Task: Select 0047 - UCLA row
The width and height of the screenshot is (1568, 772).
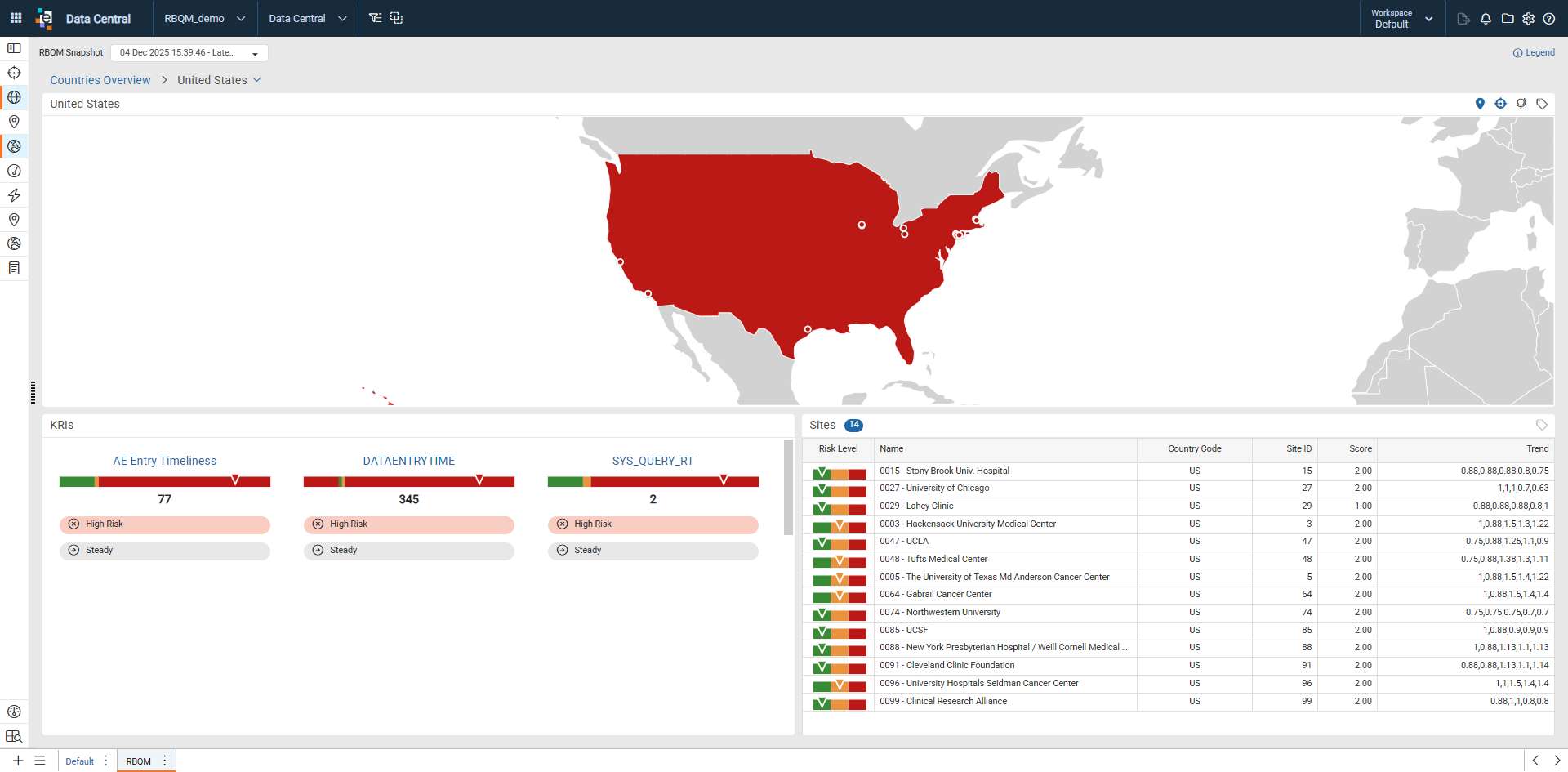Action: [1178, 542]
